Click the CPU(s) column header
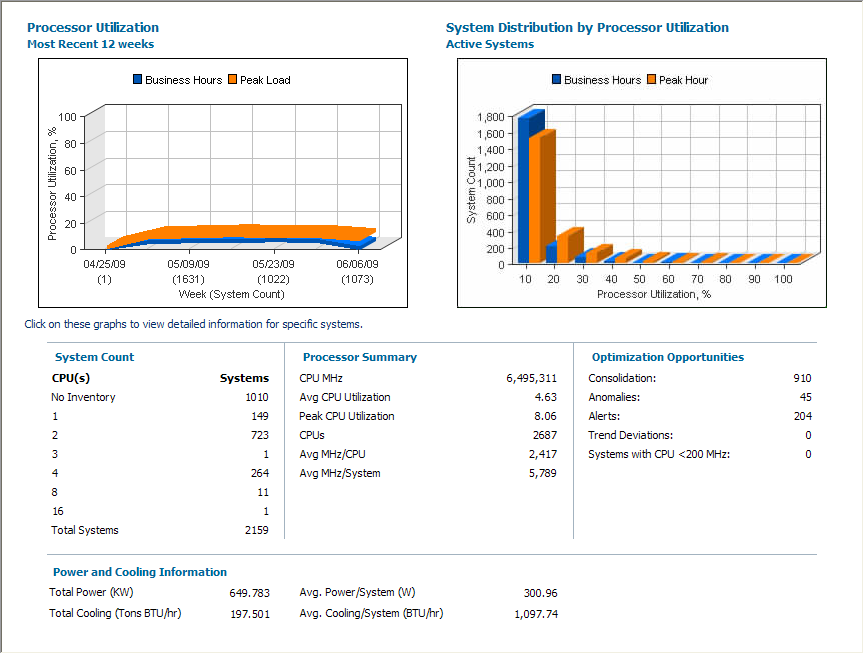The height and width of the screenshot is (654, 864). point(71,378)
